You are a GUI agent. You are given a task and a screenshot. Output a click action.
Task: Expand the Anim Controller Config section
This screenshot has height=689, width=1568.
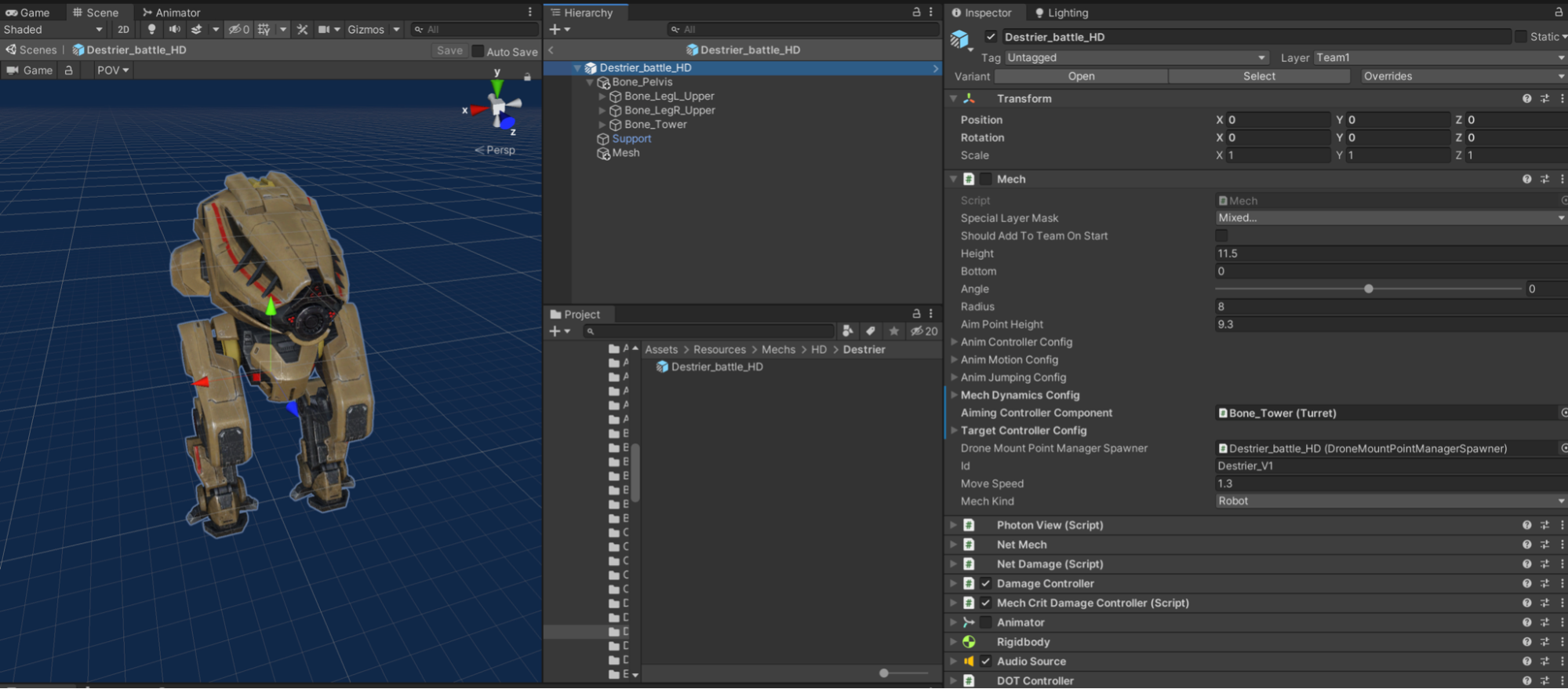click(954, 342)
